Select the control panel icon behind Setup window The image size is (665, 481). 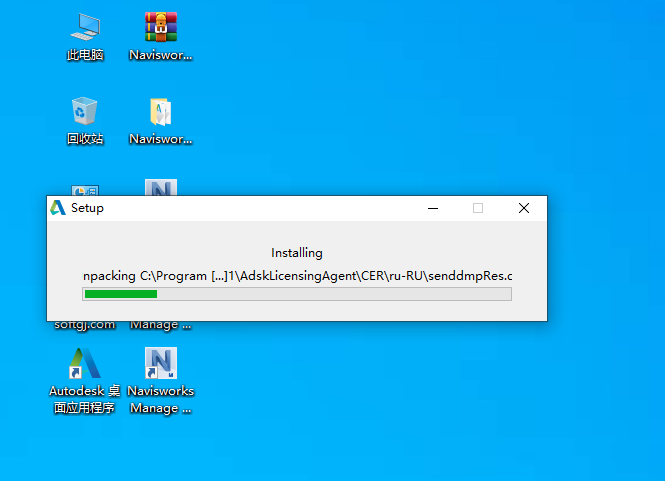(x=85, y=190)
